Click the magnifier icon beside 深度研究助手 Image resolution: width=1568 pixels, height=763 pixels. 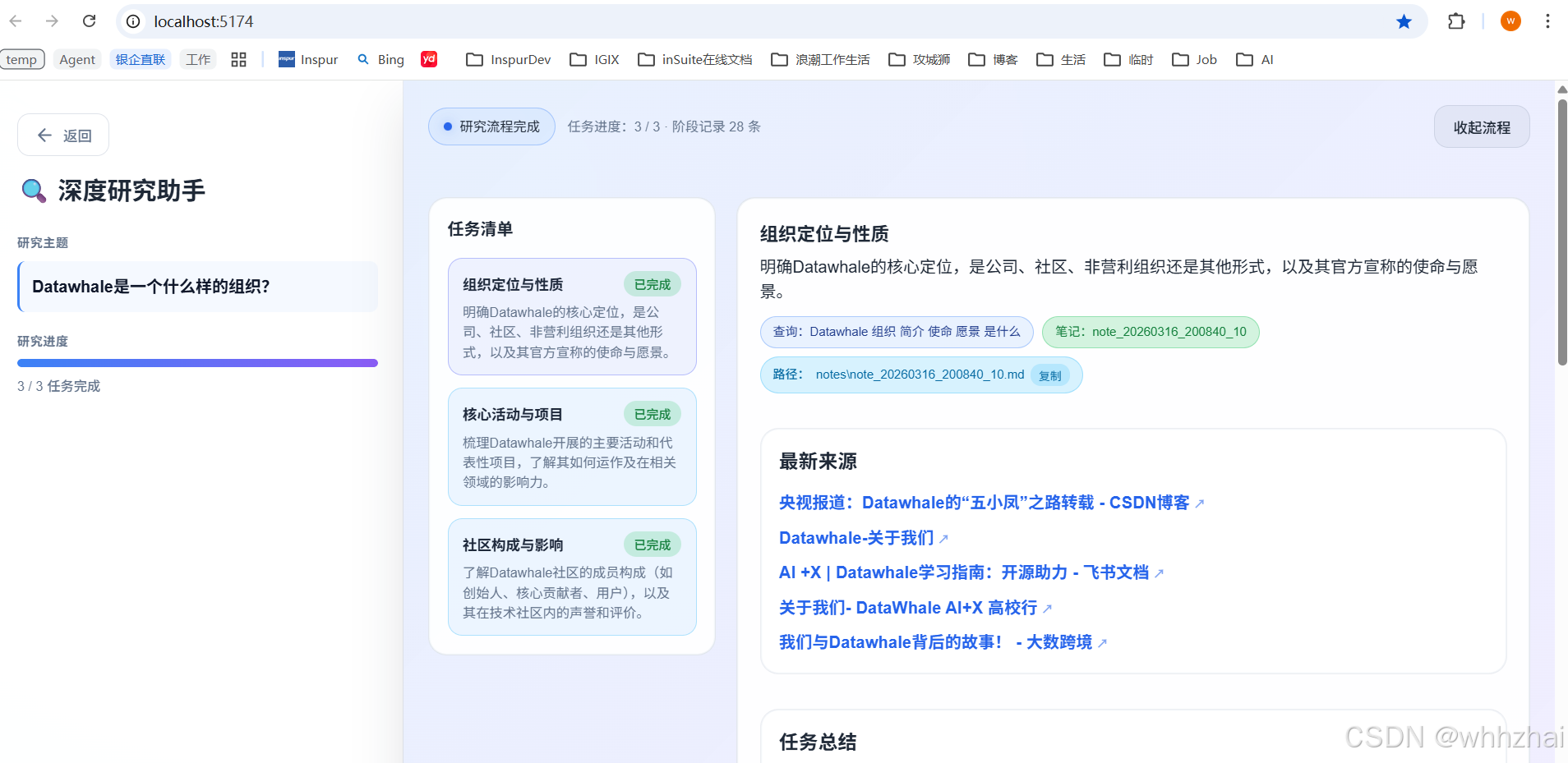34,191
